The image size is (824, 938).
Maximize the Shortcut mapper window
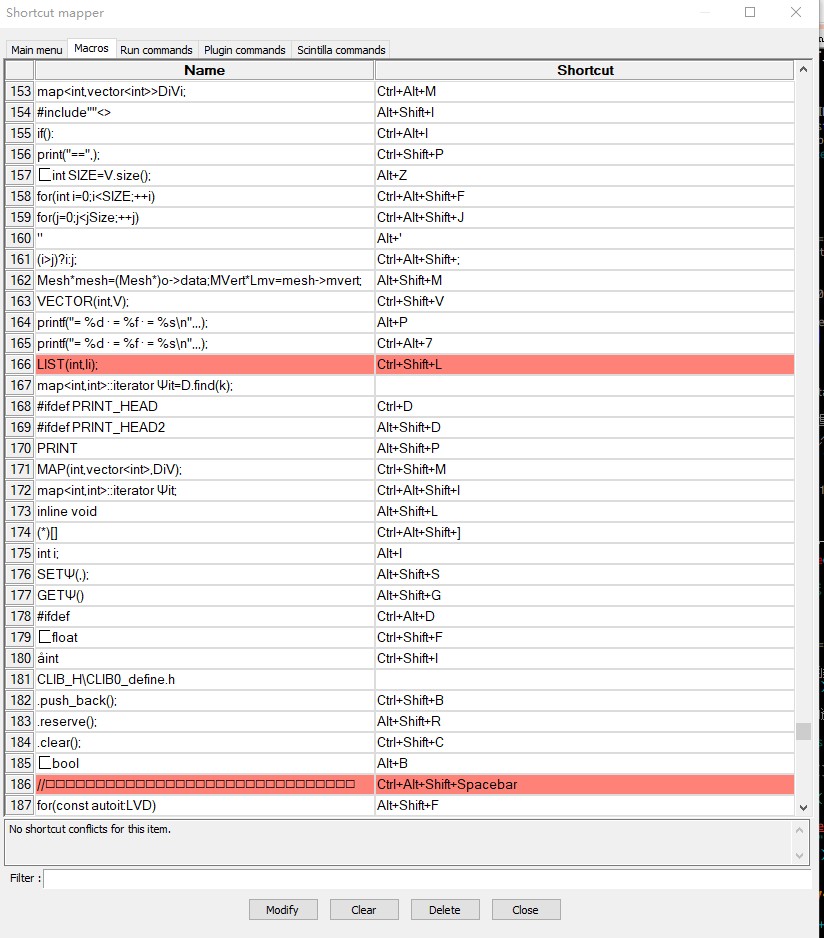[x=750, y=12]
